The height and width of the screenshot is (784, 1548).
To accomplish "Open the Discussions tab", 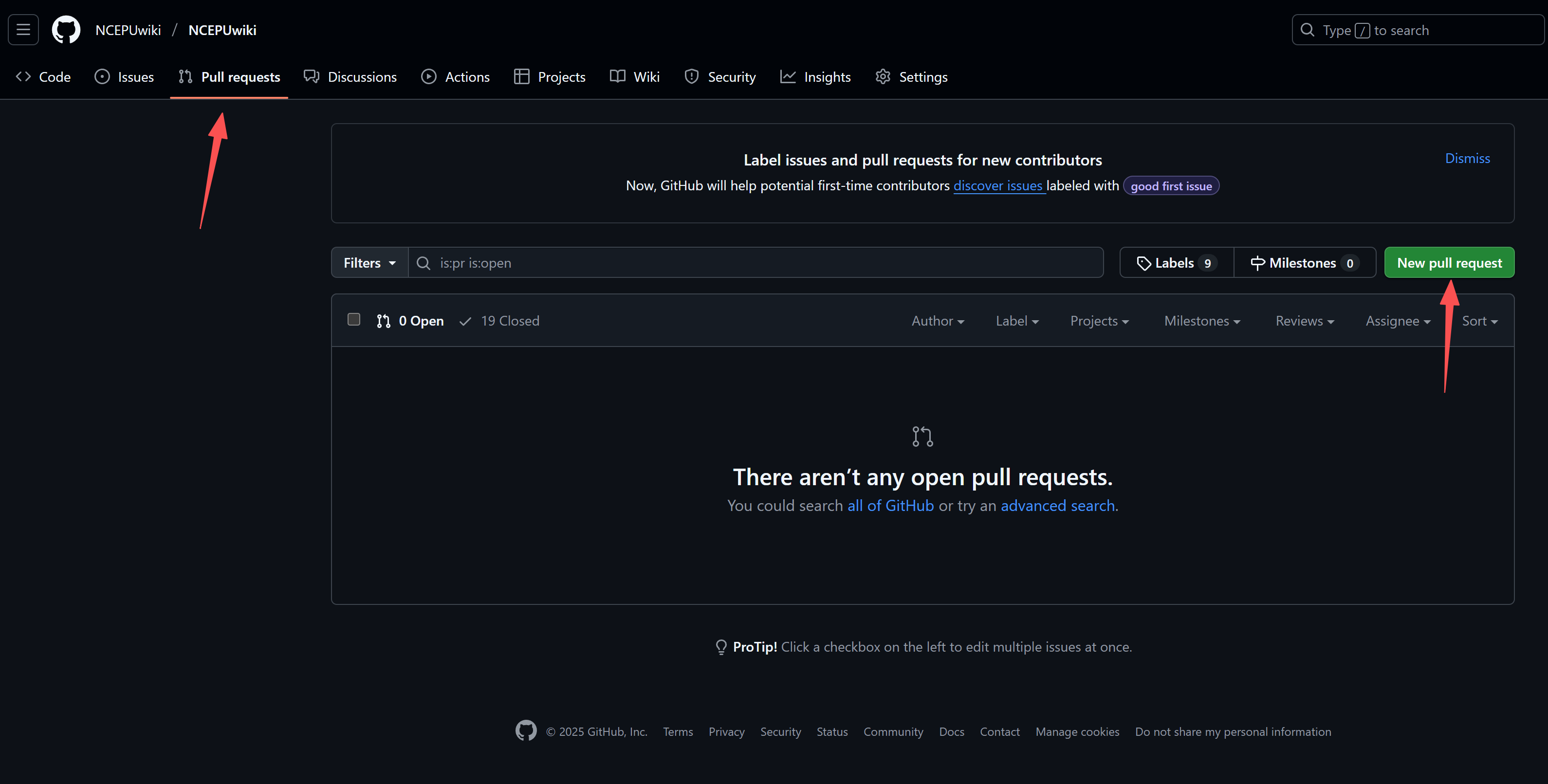I will [x=350, y=76].
